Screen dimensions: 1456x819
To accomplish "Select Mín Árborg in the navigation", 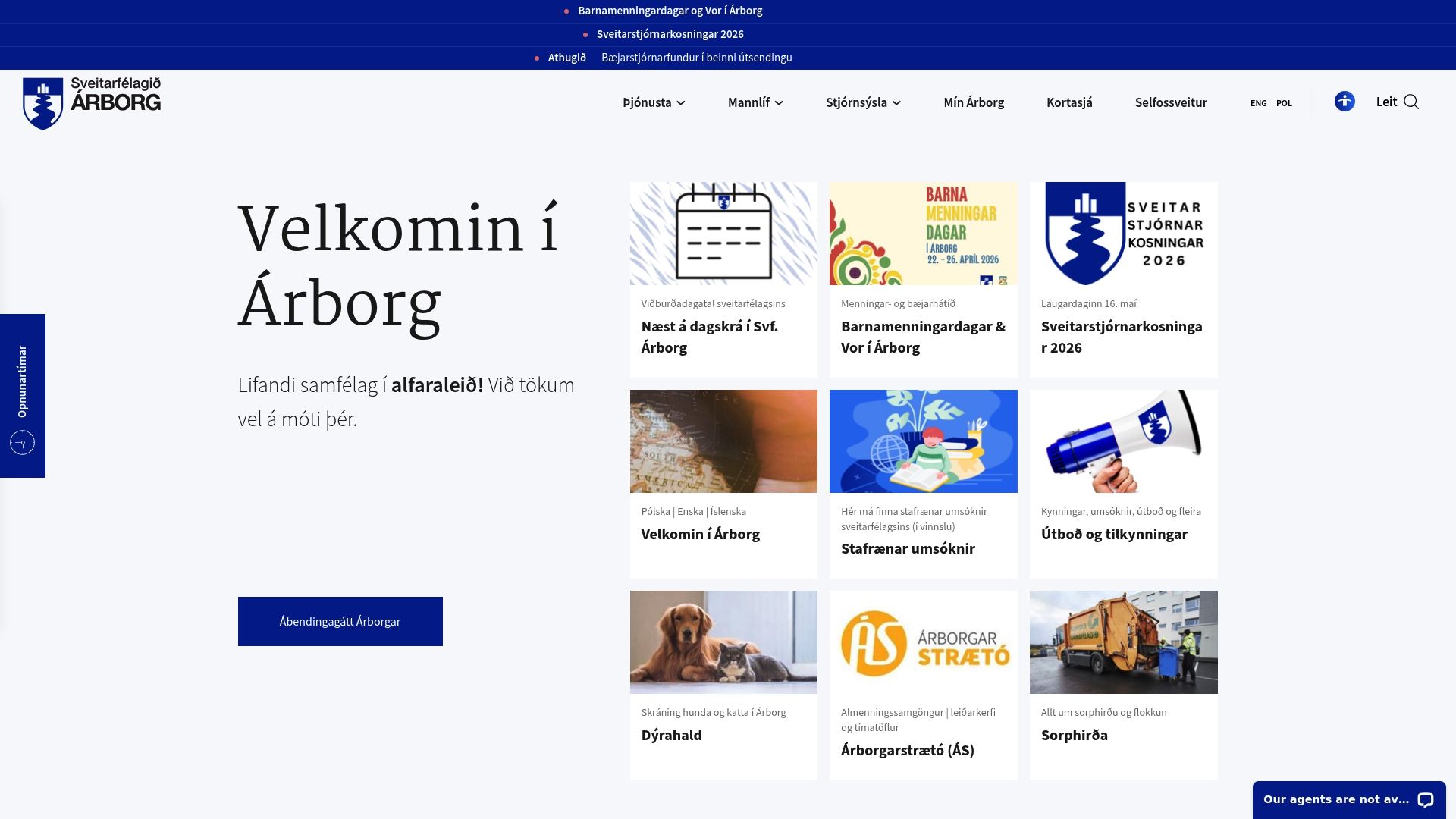I will pyautogui.click(x=974, y=102).
